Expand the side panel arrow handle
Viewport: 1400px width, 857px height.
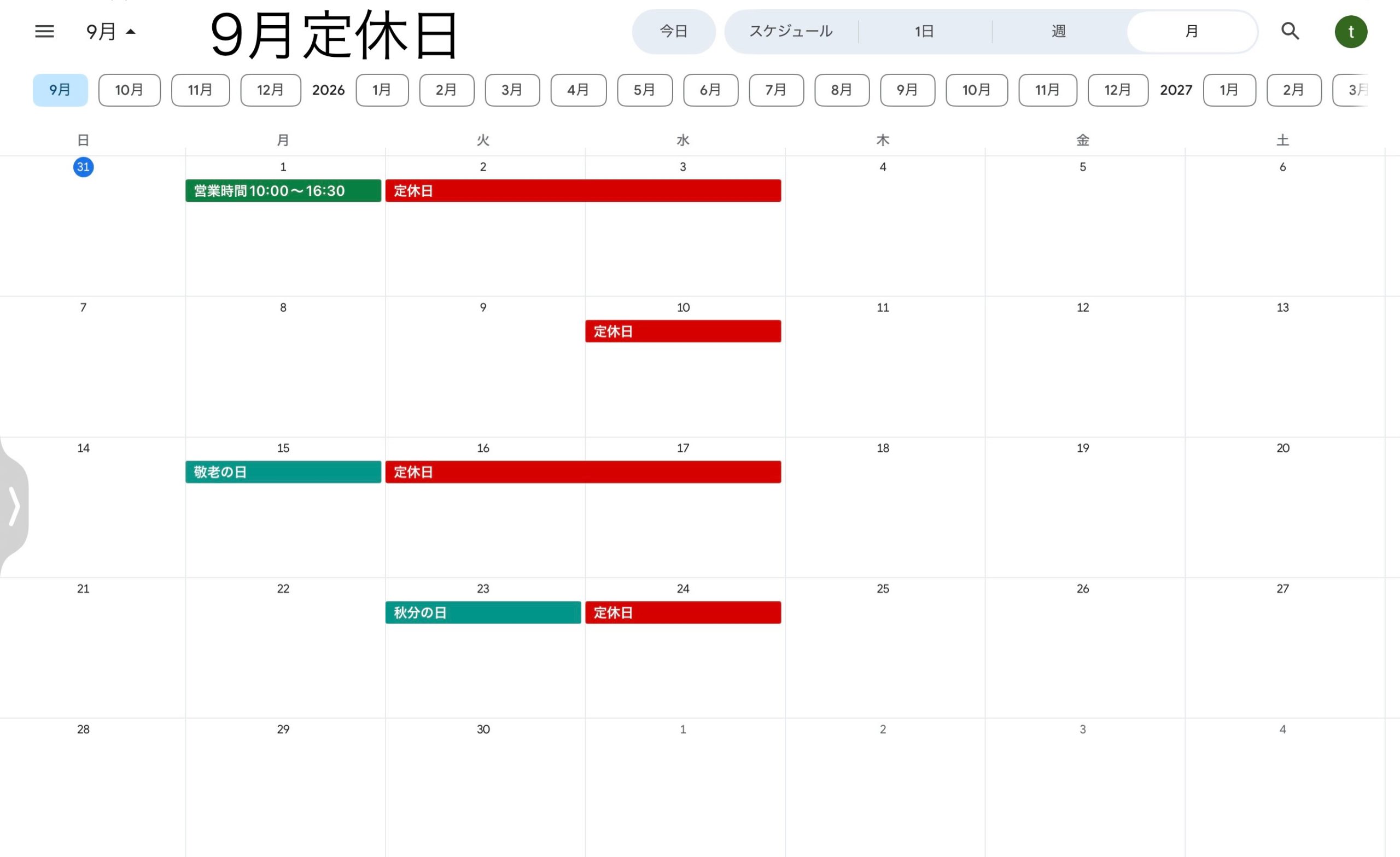click(x=14, y=506)
